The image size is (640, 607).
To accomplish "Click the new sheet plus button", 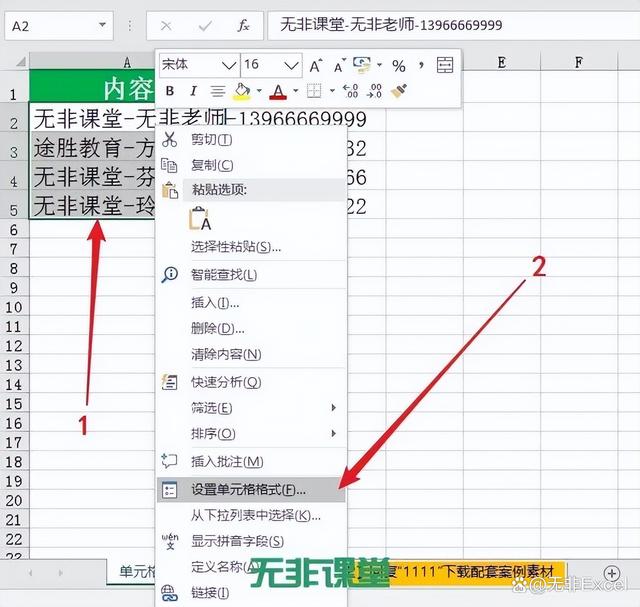I will 611,573.
